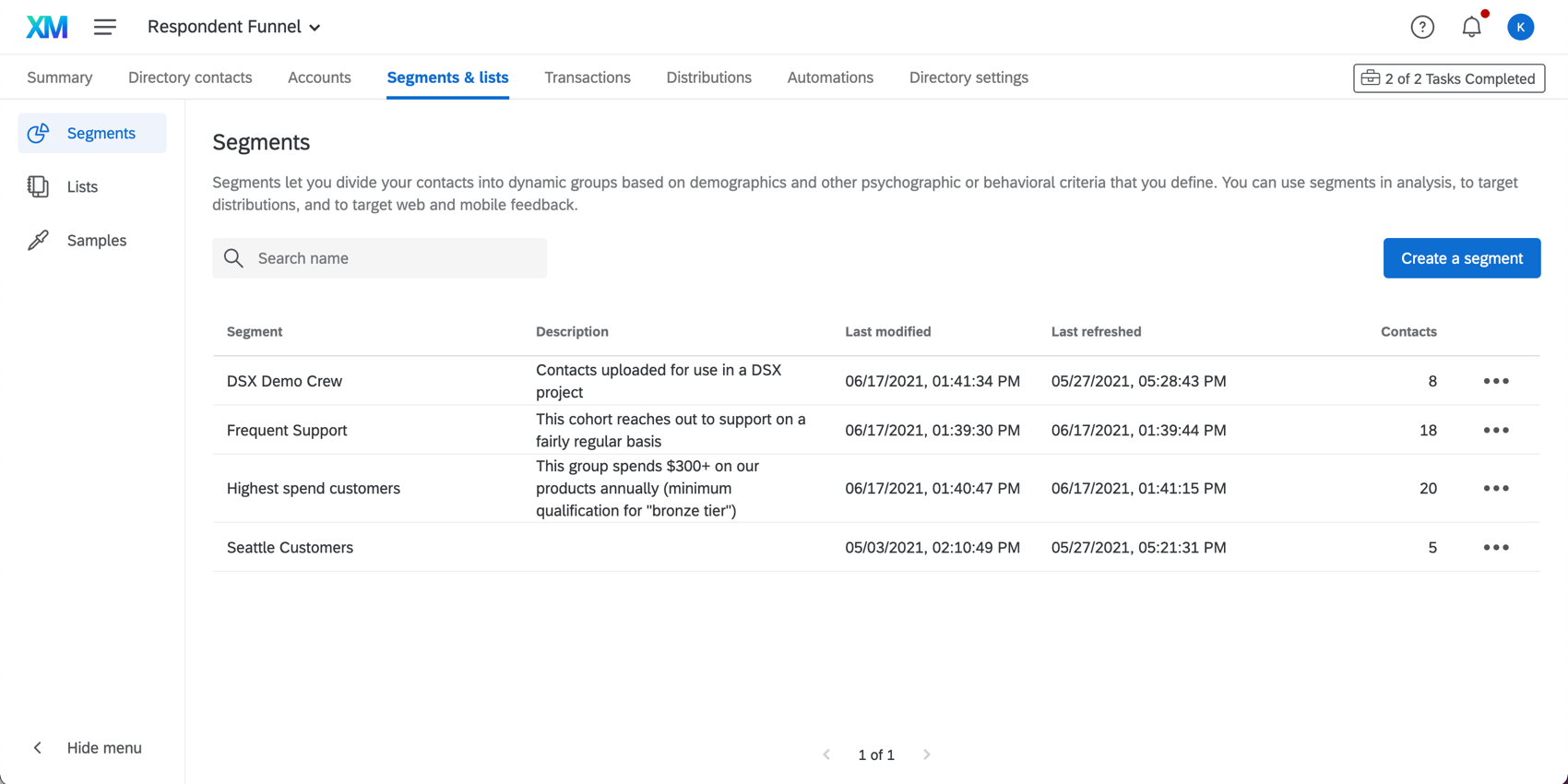Open the Automations tab
Screen dimensions: 1568x784
tap(830, 77)
